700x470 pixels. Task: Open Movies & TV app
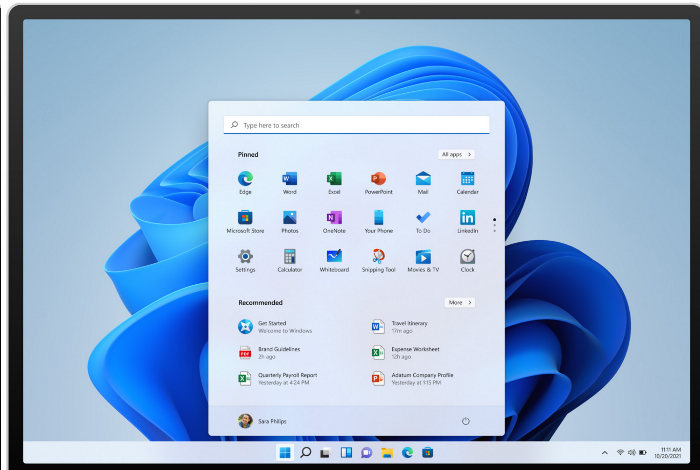point(423,260)
